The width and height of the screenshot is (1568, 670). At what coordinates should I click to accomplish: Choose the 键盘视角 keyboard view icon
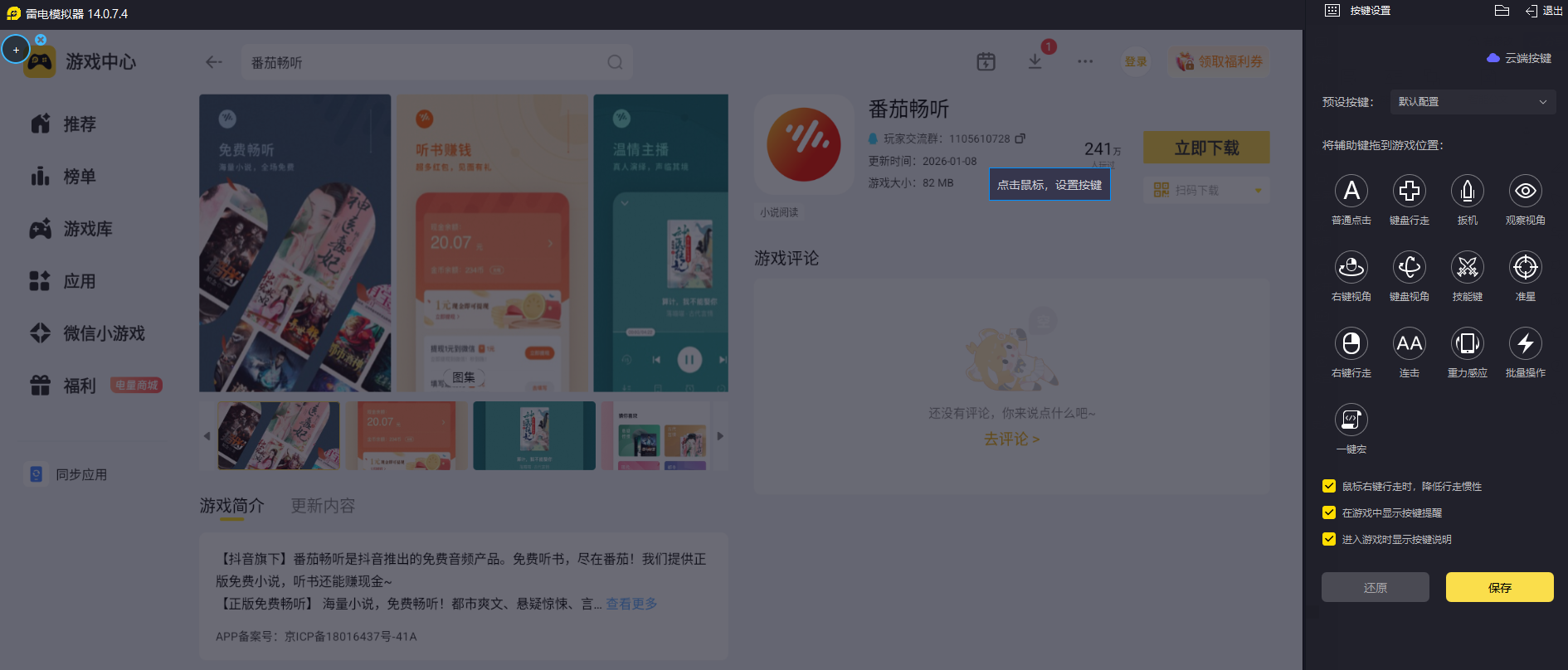1410,267
